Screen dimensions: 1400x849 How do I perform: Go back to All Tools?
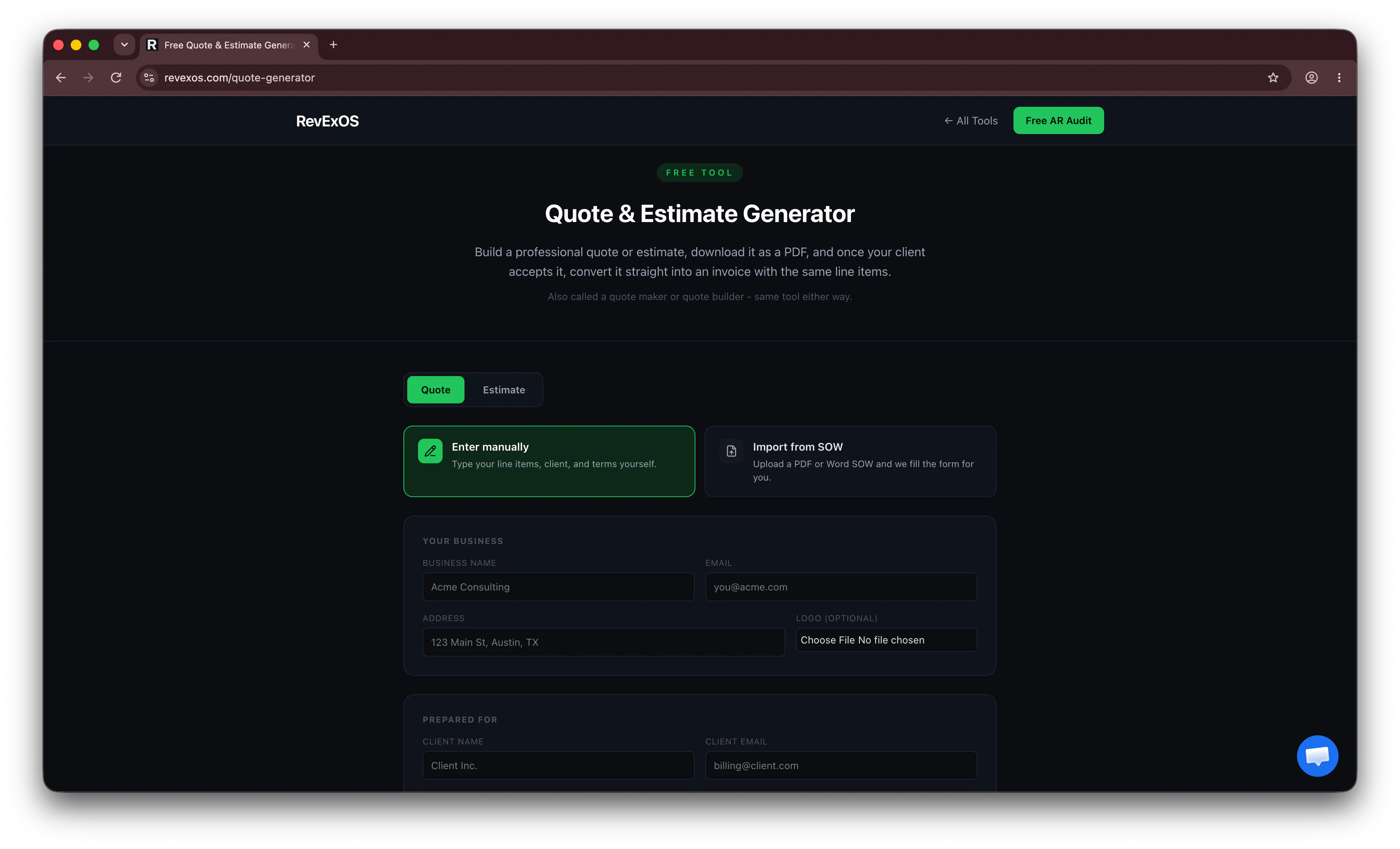pos(971,121)
